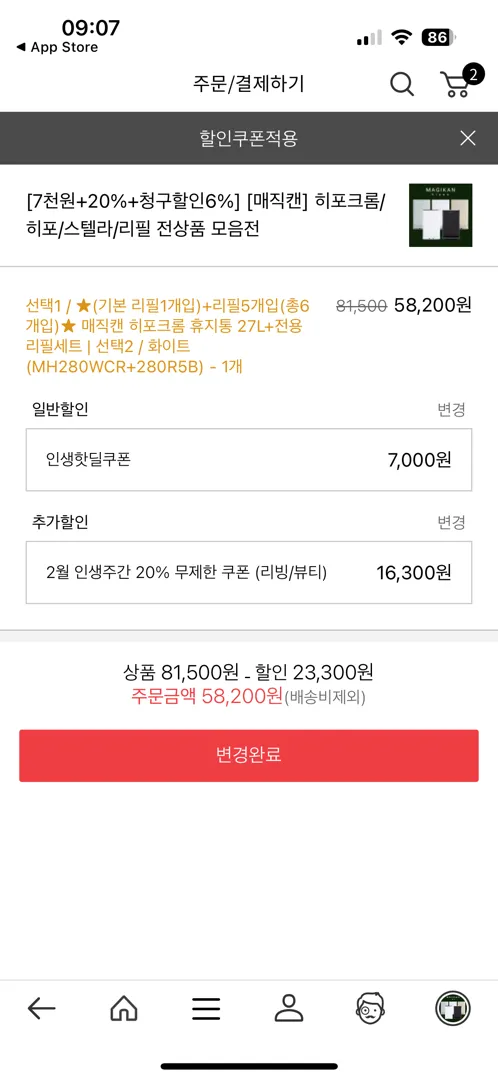Open the shopping cart with 2 items
Viewport: 498px width, 1080px height.
[x=457, y=82]
